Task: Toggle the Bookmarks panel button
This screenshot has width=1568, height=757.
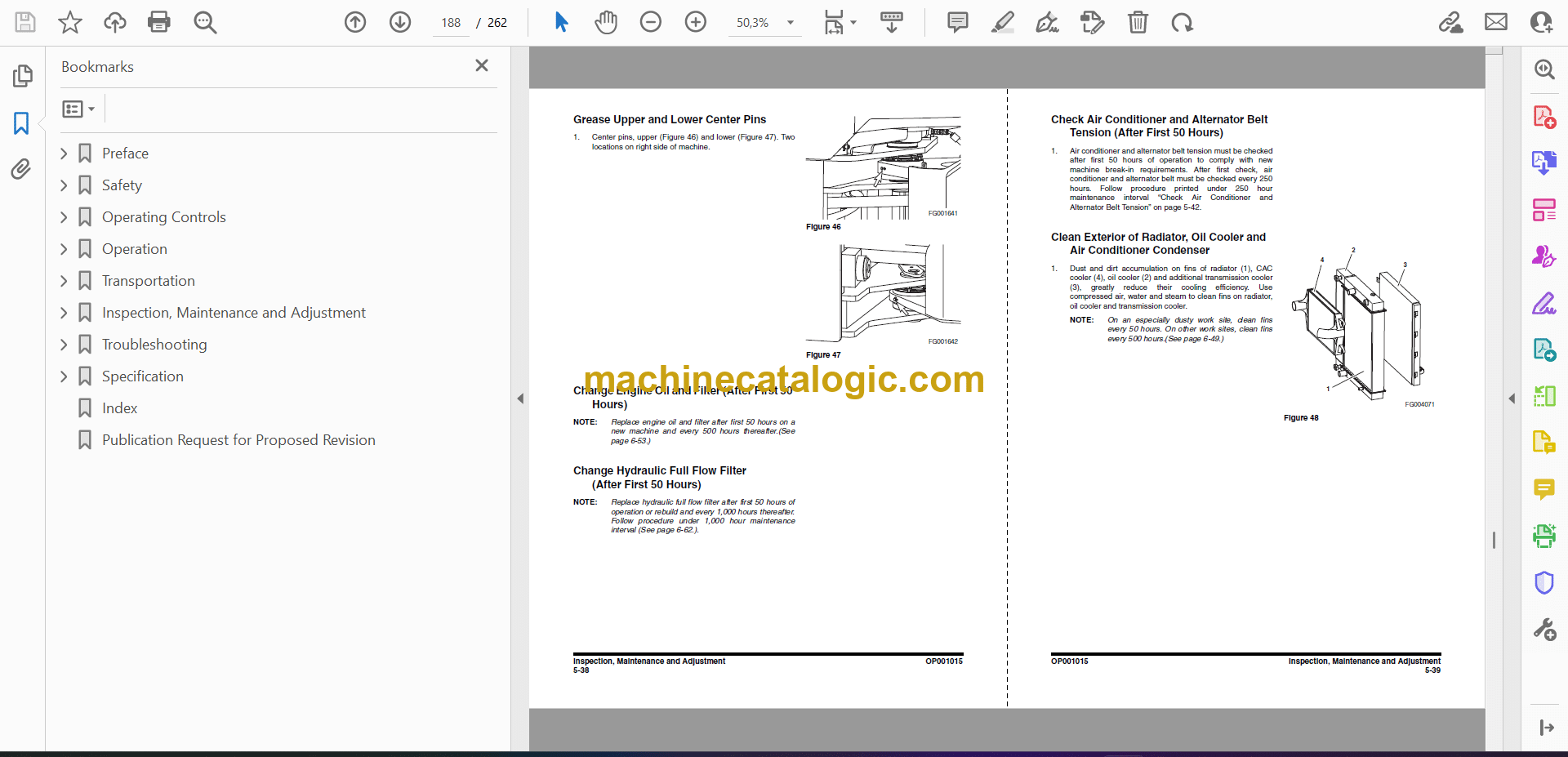Action: click(21, 123)
